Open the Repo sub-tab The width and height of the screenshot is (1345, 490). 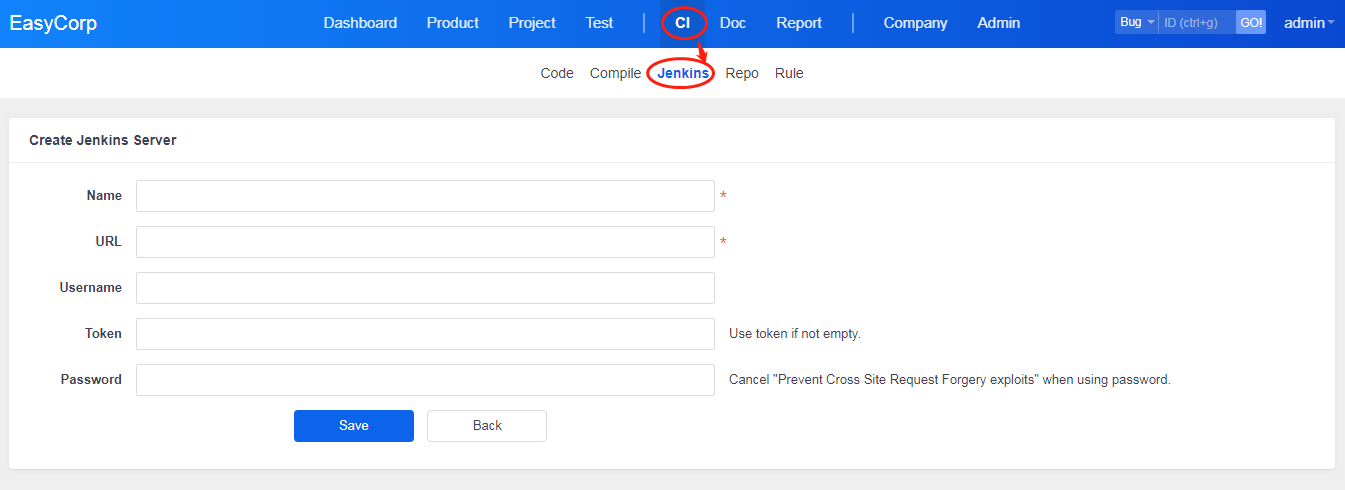click(x=742, y=73)
